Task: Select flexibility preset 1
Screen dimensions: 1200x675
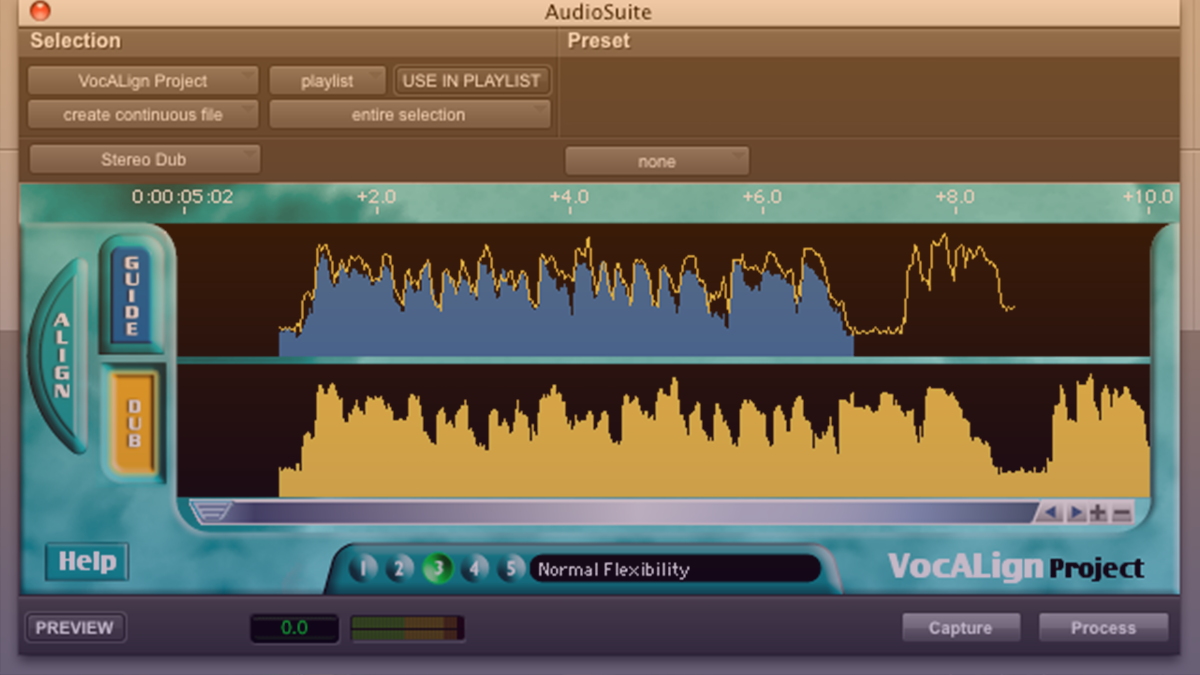Action: click(x=363, y=568)
